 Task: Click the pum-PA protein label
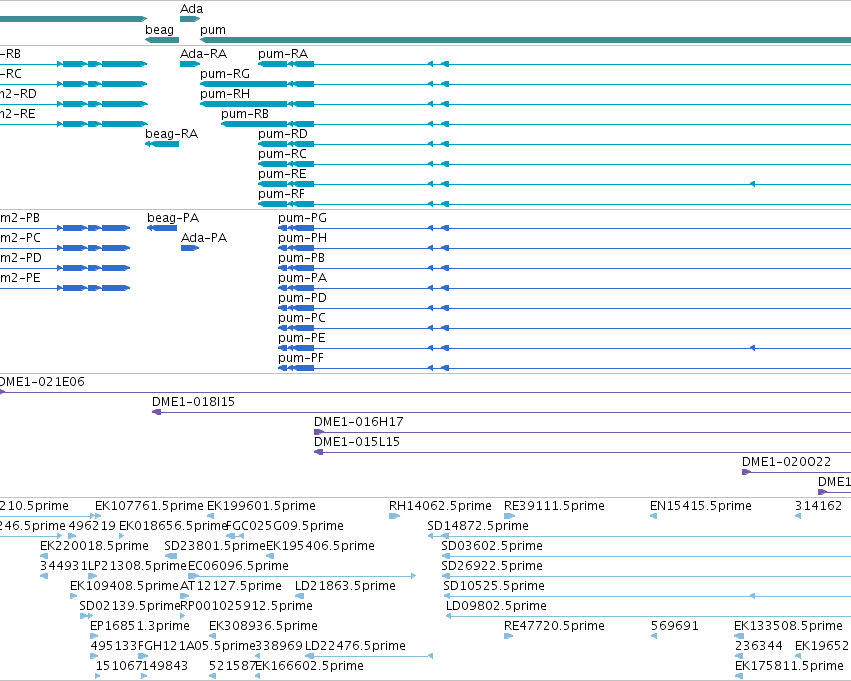point(302,278)
